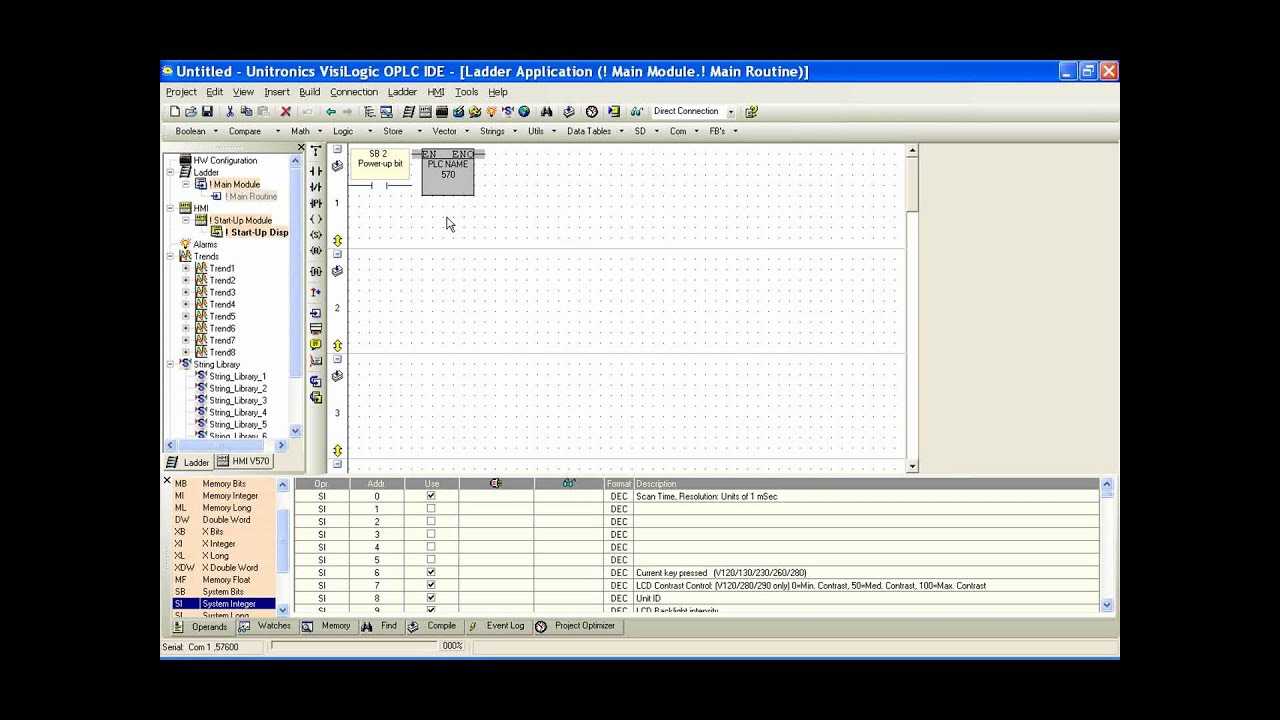Click the download icon in the main toolbar

coord(568,111)
